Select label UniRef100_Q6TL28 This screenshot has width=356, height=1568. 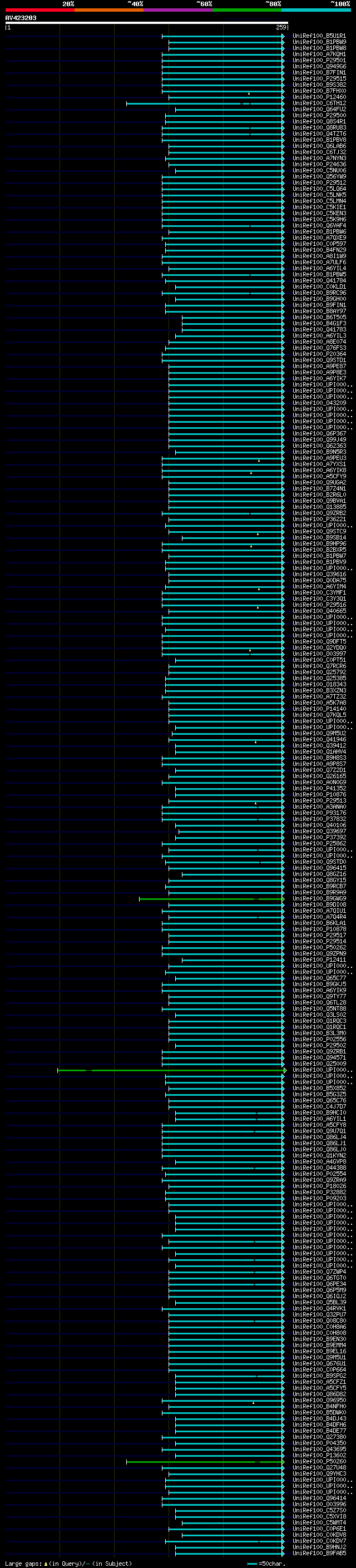(319, 1002)
